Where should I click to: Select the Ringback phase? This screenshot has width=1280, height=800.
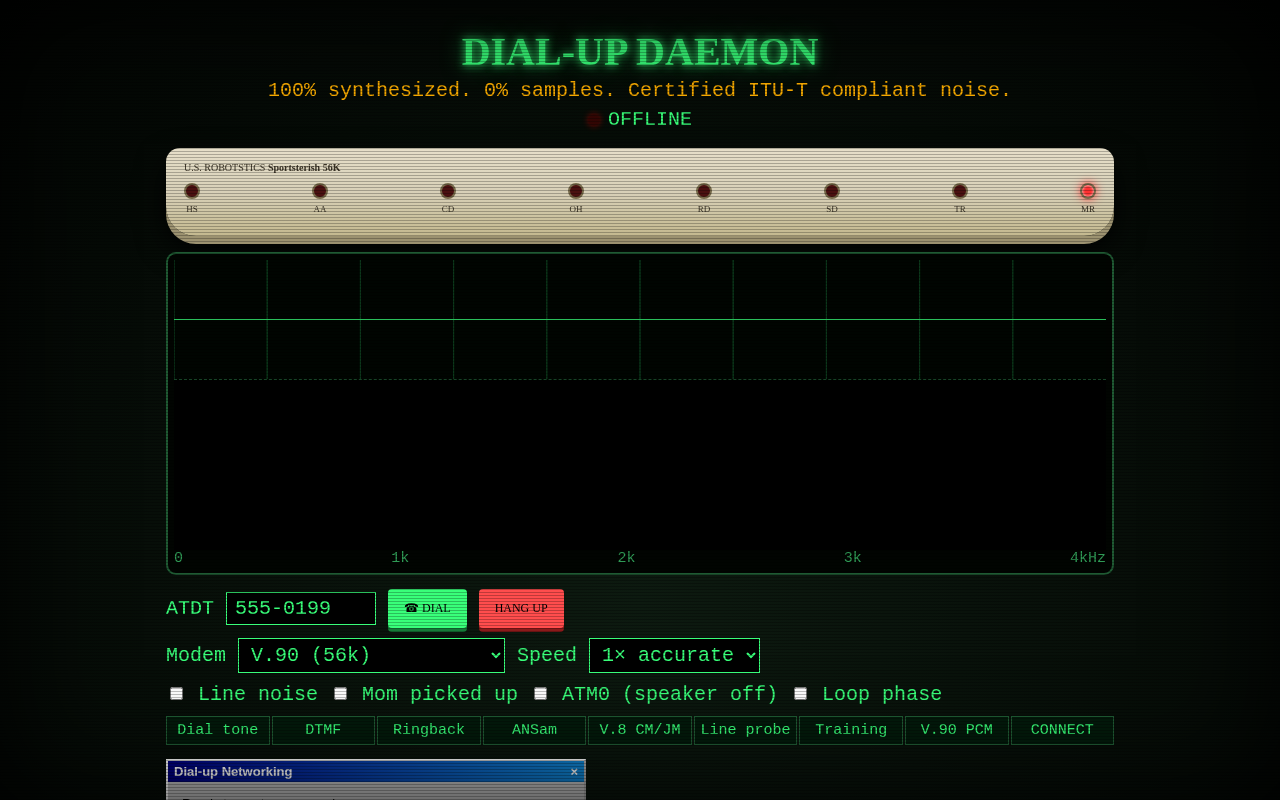429,730
